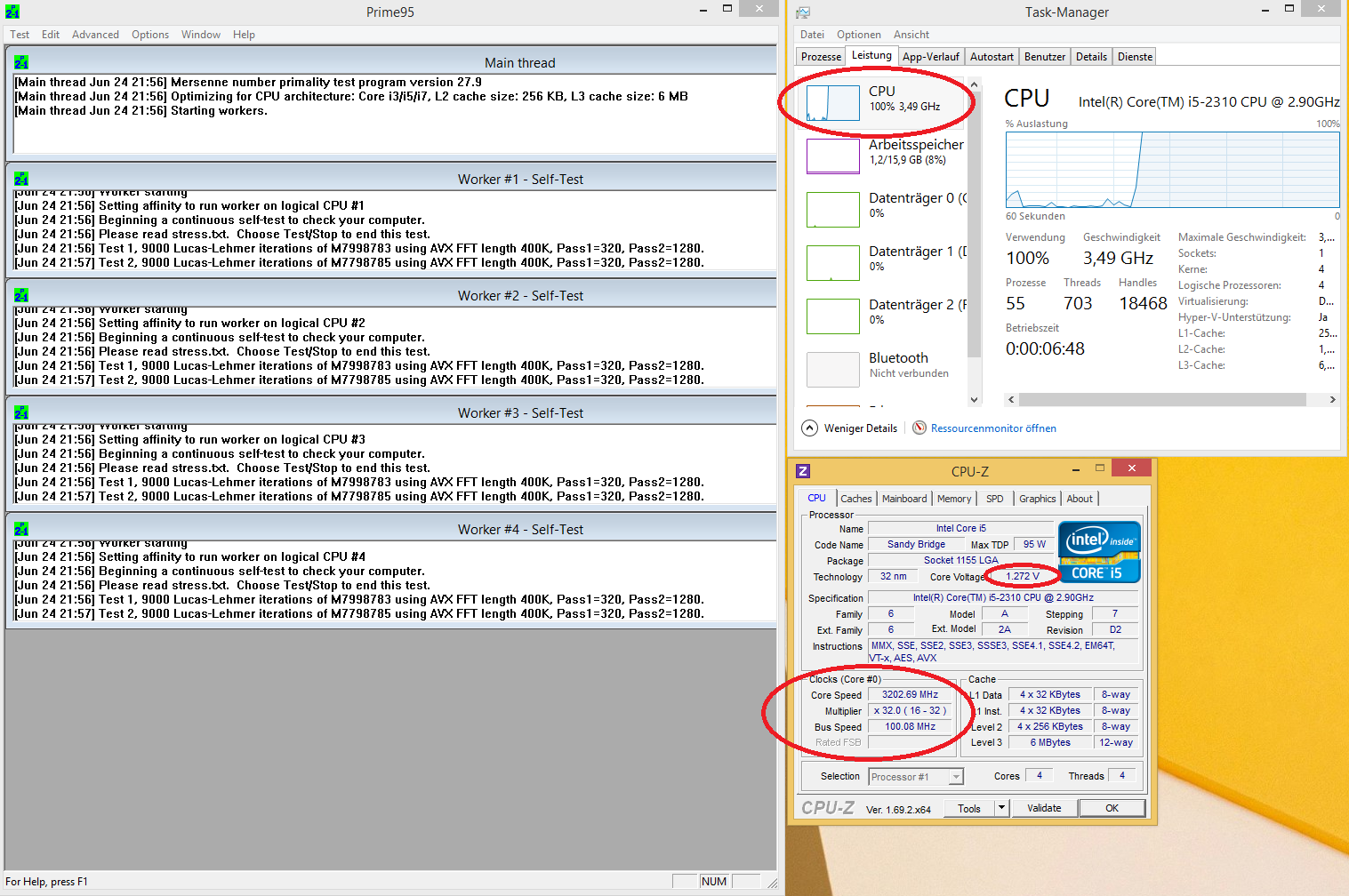Click the Level 3 cache value 6 MBytes
Viewport: 1349px width, 896px height.
click(1050, 742)
